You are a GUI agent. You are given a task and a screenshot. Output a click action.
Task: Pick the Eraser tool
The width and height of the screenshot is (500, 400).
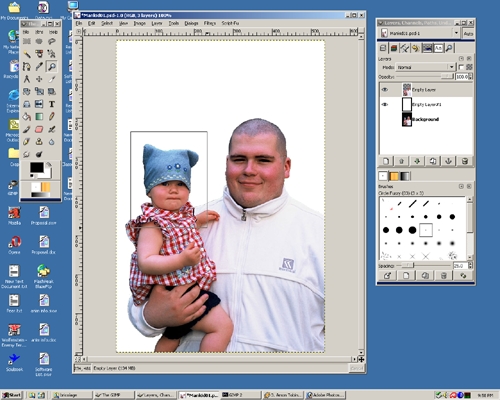(39, 129)
